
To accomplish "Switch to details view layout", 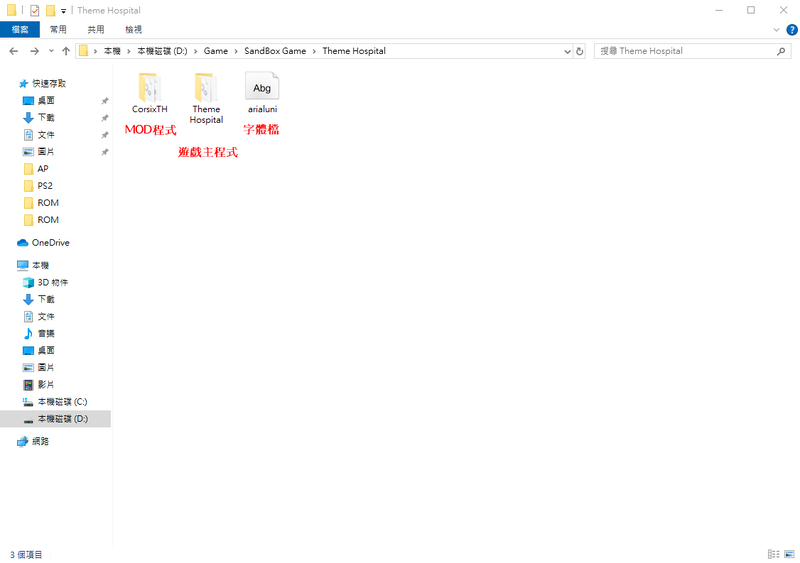I will click(773, 554).
